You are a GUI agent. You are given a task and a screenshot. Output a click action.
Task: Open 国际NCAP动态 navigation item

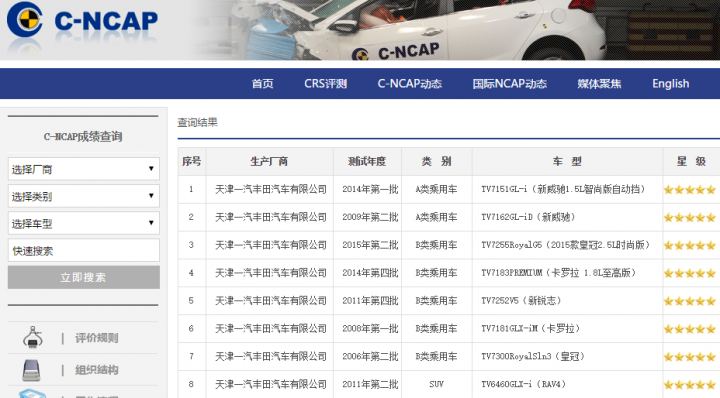pos(510,84)
